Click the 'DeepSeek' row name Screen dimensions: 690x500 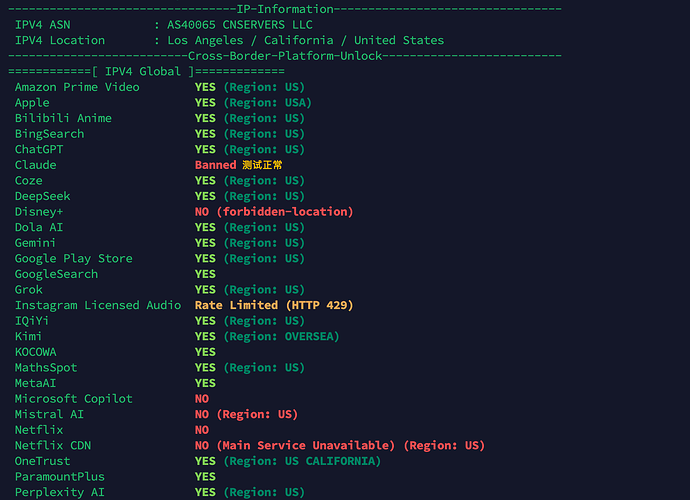click(x=43, y=196)
